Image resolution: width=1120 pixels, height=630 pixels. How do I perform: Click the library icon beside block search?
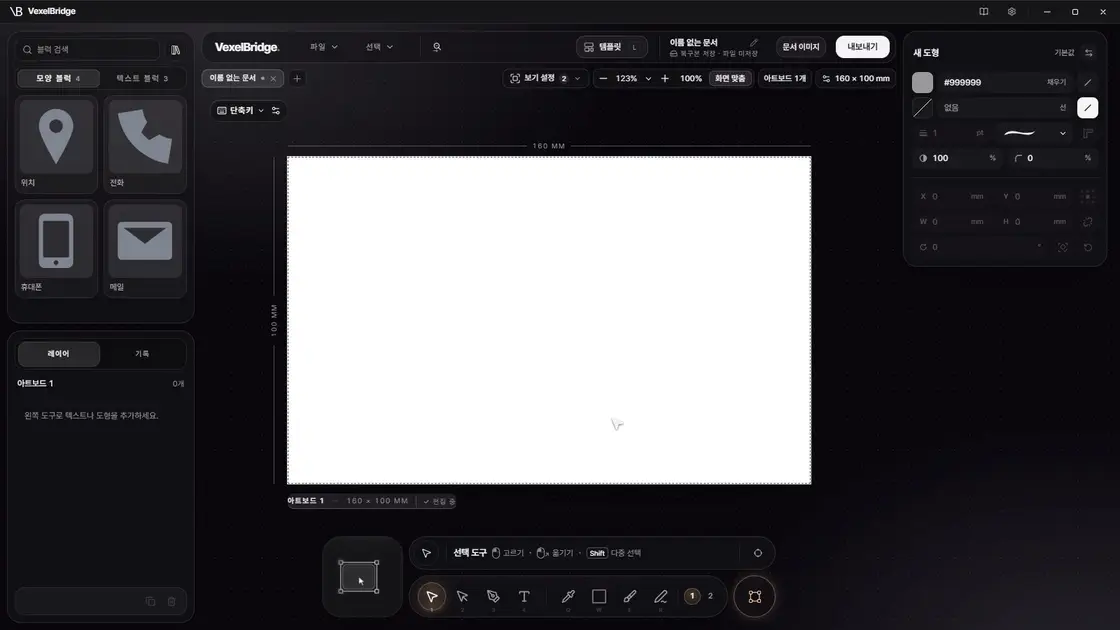(176, 50)
